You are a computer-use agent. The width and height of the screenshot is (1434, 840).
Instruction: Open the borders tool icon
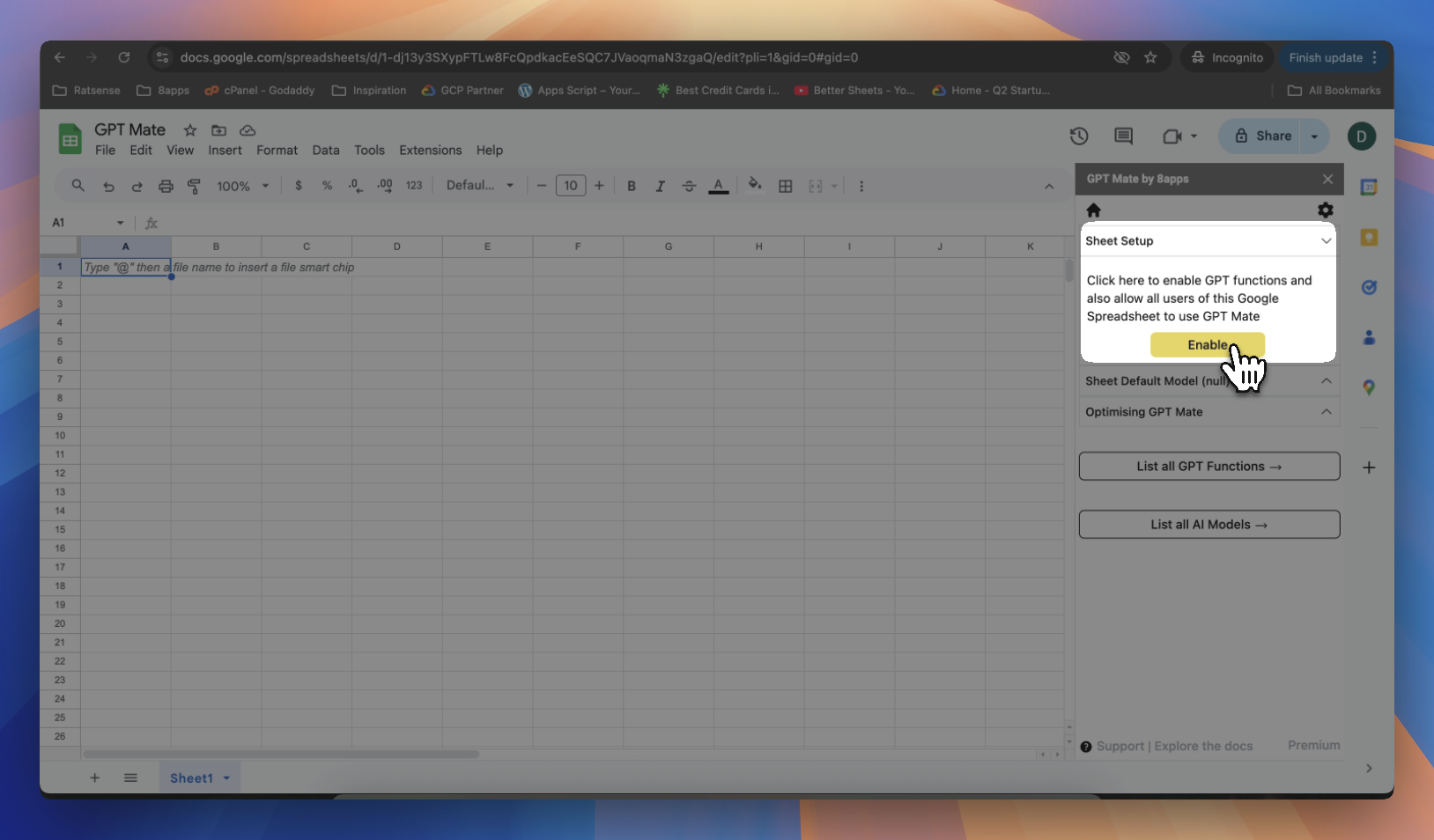click(786, 186)
